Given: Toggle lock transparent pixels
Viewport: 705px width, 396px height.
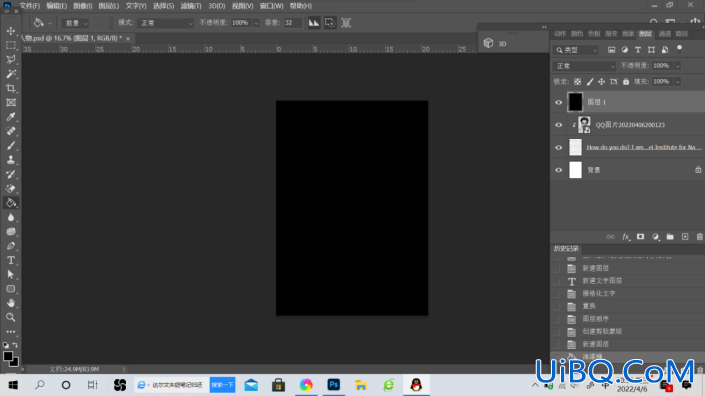Looking at the screenshot, I should pos(577,82).
